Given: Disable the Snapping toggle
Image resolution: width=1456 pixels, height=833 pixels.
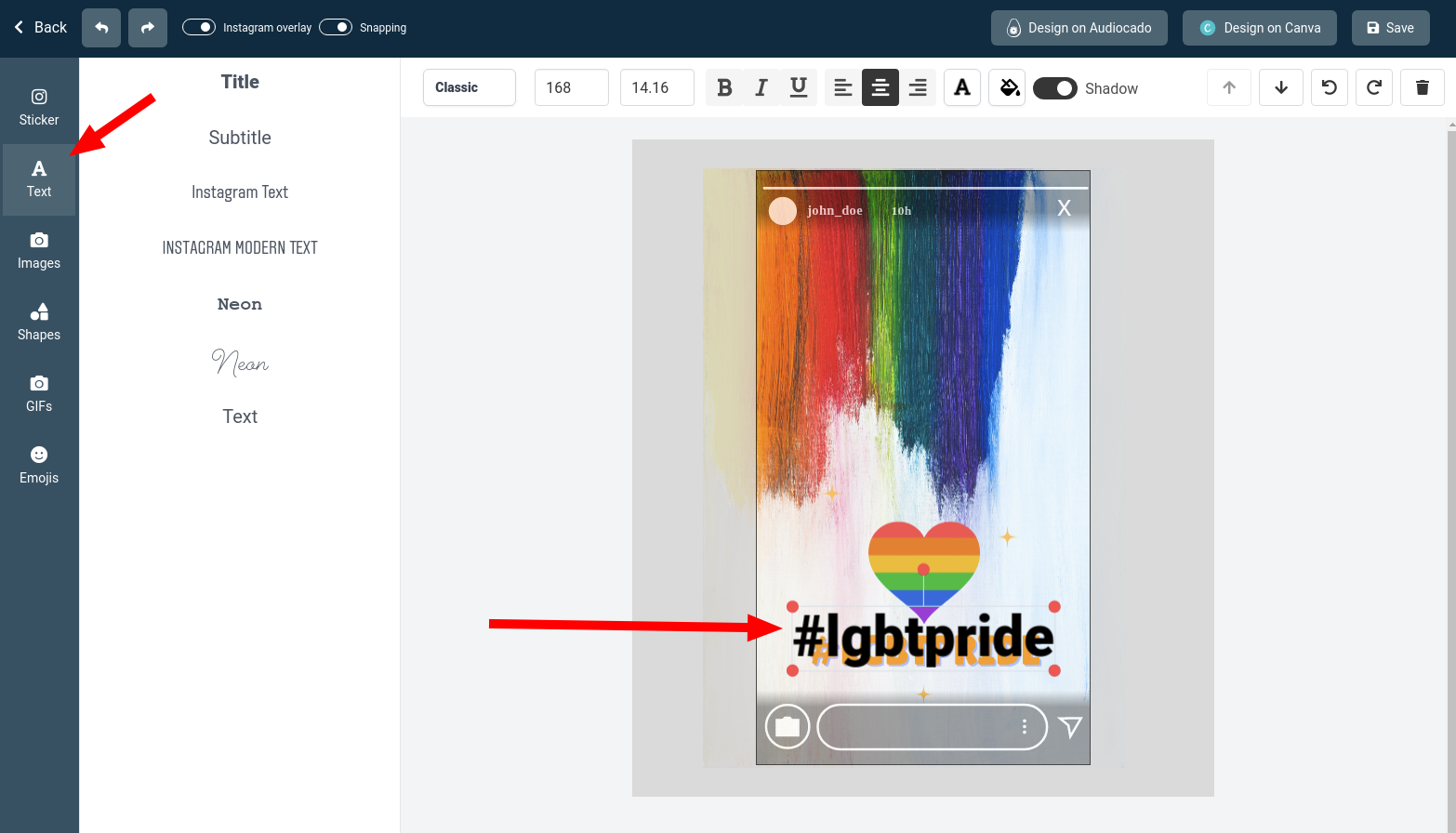Looking at the screenshot, I should 336,27.
